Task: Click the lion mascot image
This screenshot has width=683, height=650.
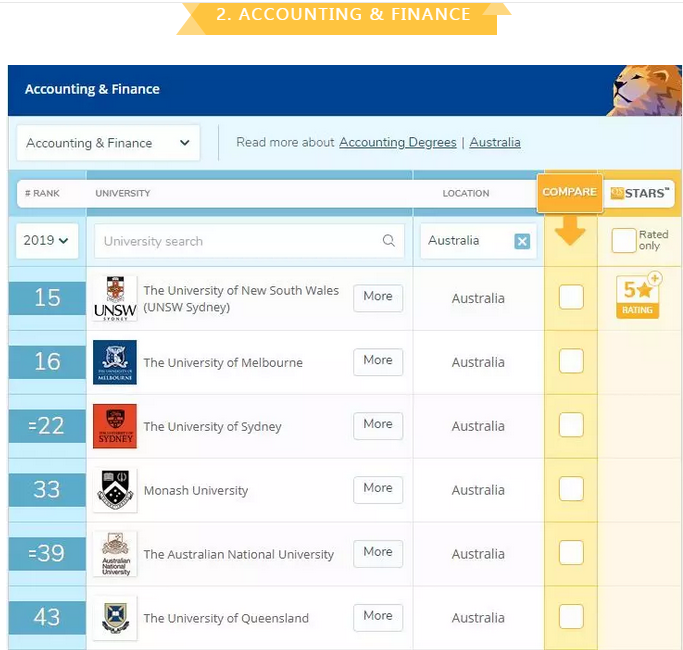Action: 646,91
